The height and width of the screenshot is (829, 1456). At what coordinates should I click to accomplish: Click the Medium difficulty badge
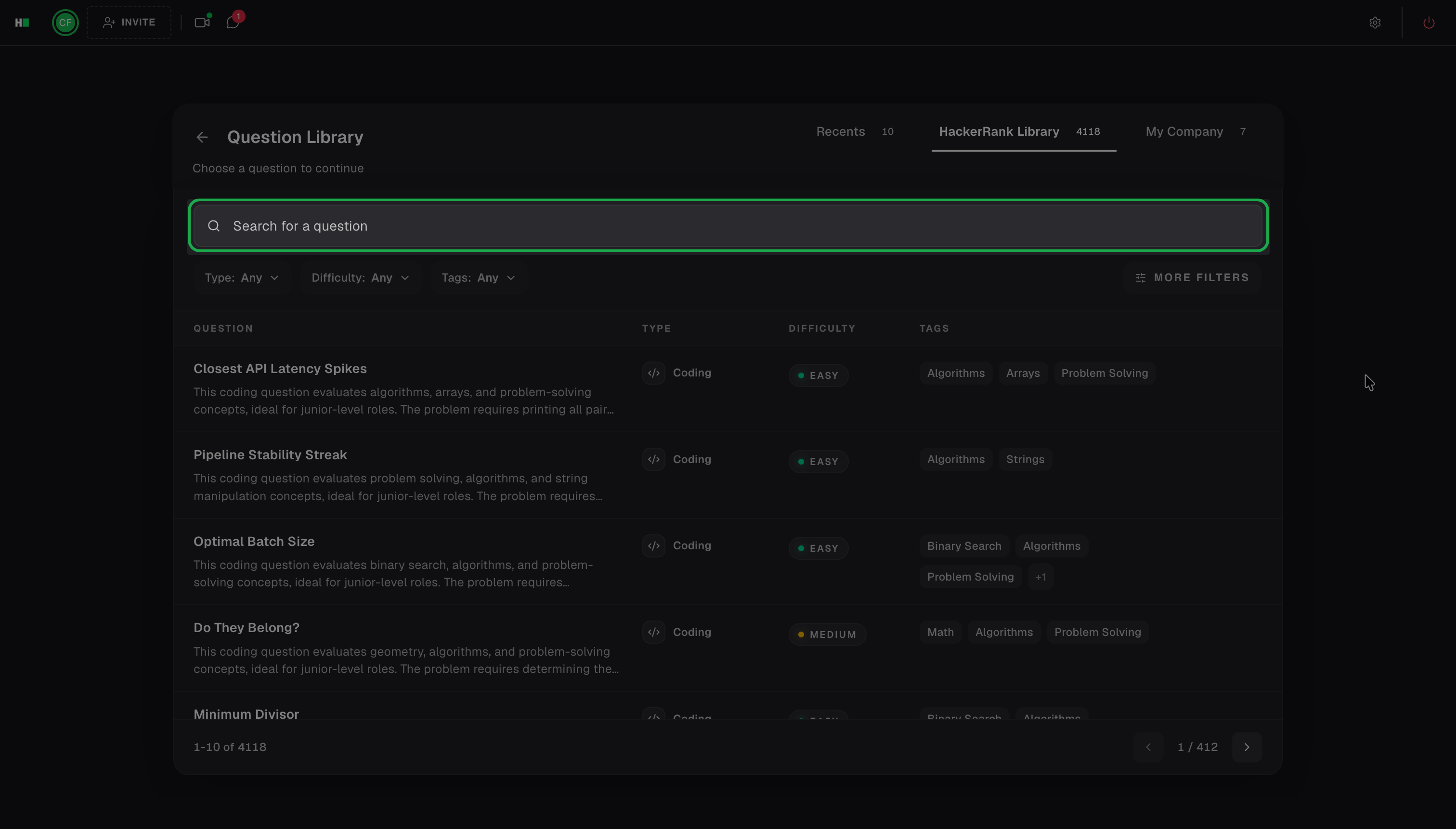827,635
